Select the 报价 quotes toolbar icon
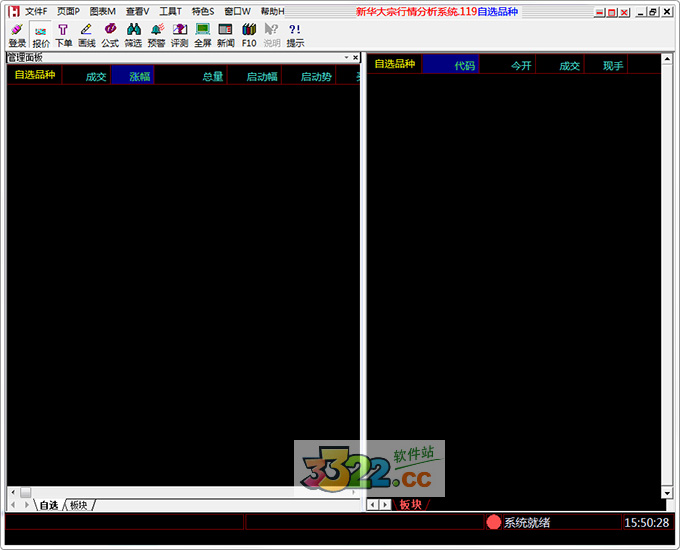The image size is (680, 550). pos(41,35)
